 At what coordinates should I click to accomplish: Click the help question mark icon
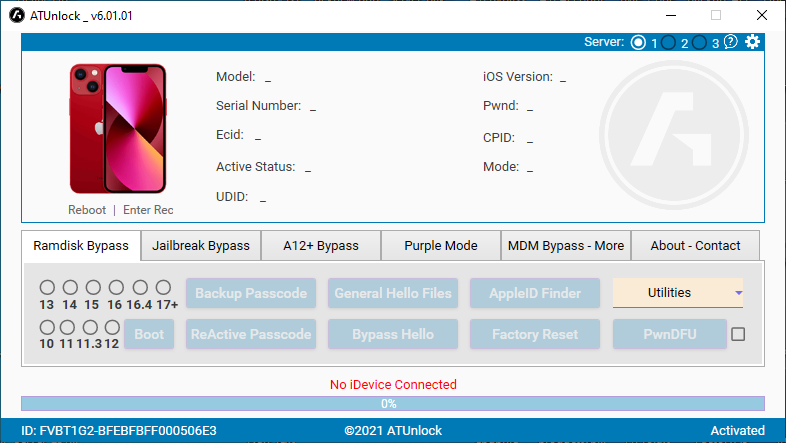tap(731, 42)
